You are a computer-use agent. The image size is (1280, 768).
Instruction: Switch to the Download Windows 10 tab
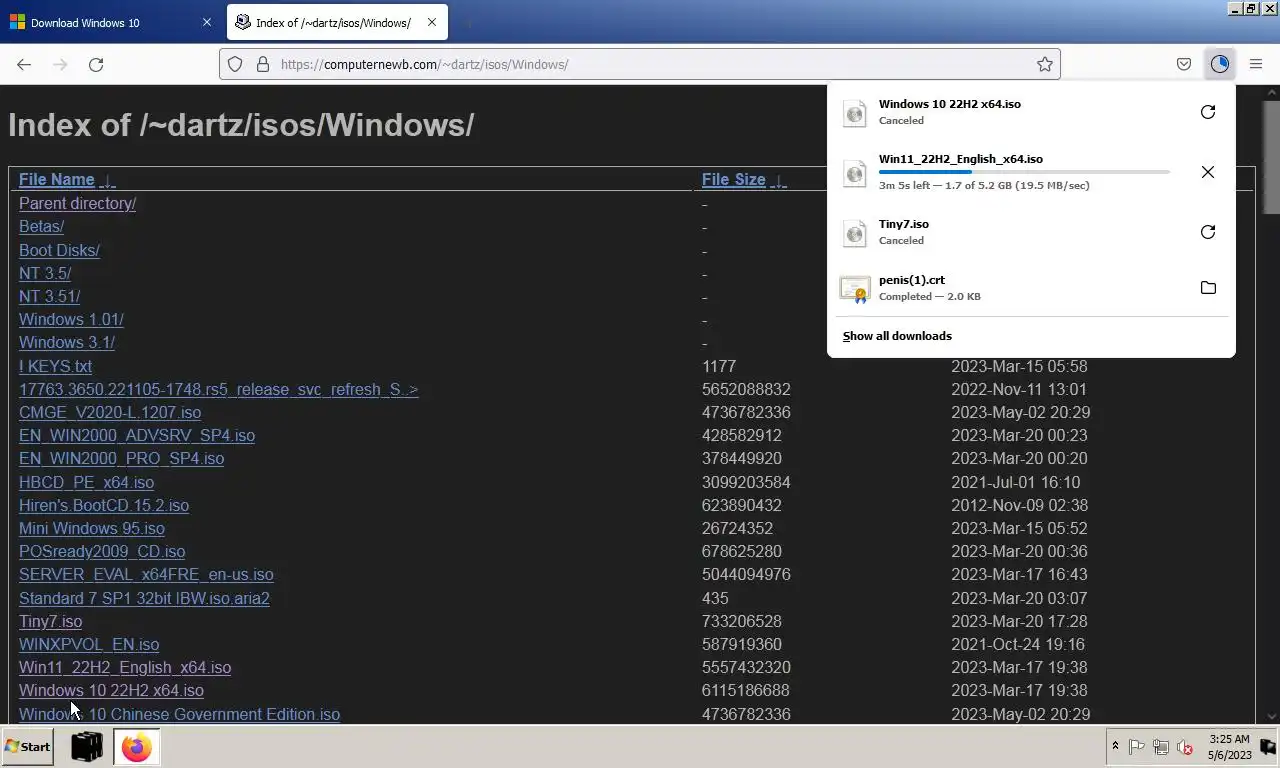coord(110,22)
